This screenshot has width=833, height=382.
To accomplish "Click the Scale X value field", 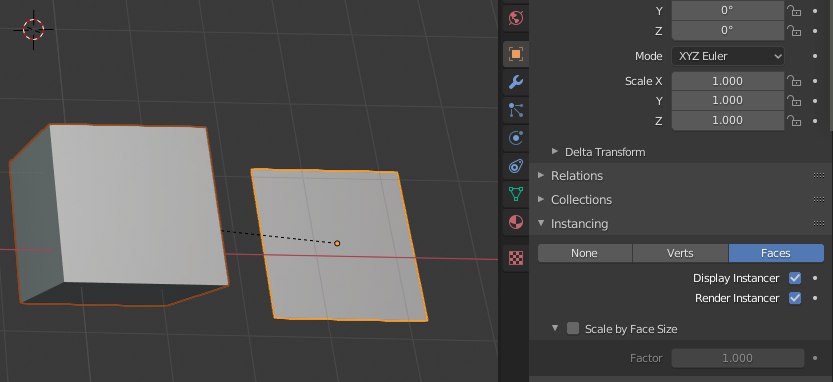I will [x=728, y=81].
